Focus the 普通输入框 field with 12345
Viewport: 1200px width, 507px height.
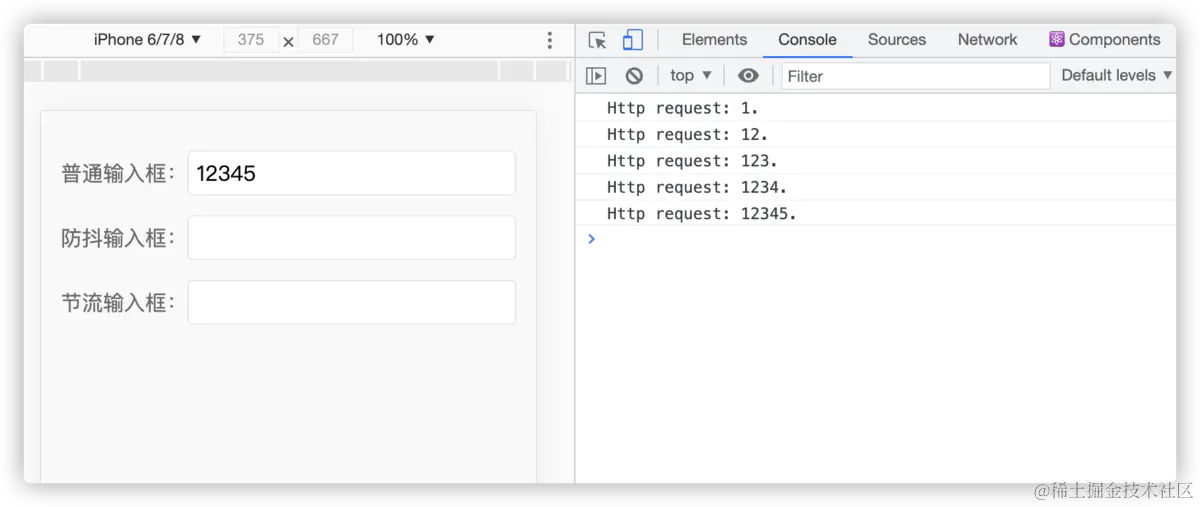tap(352, 173)
